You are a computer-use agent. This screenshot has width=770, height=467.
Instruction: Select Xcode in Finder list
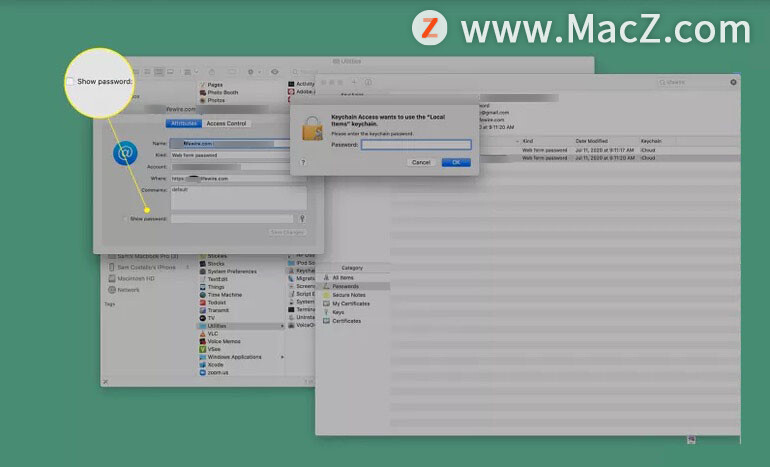215,365
